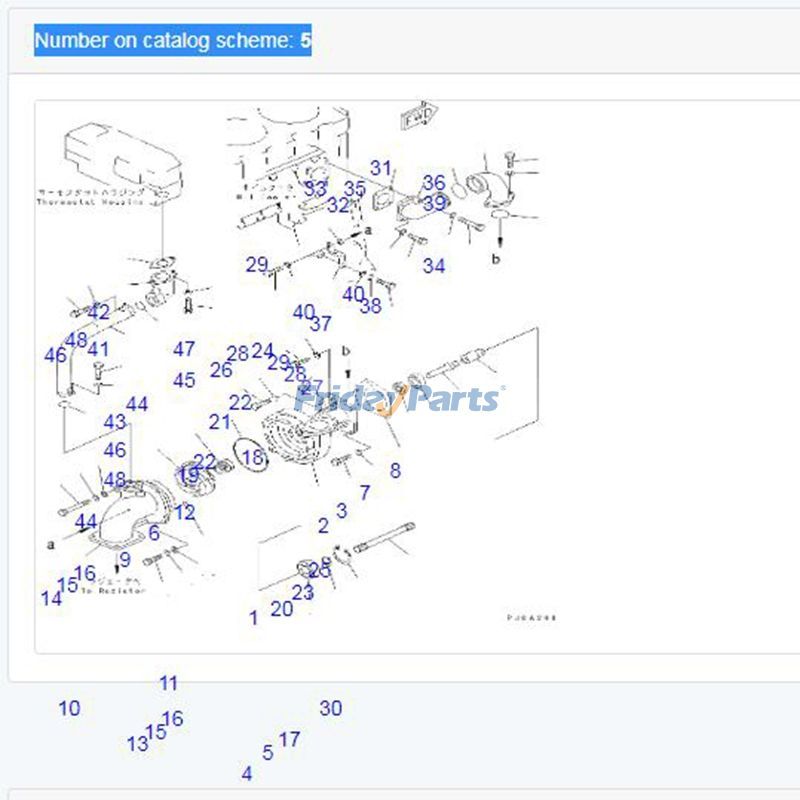Screen dimensions: 800x800
Task: Select part number 20 label
Action: pos(281,608)
